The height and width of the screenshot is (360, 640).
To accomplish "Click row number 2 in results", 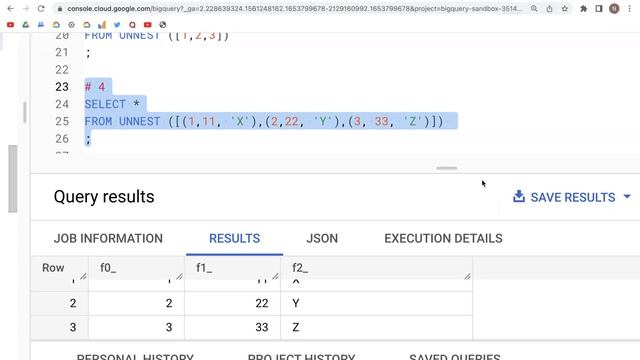I will 73,303.
